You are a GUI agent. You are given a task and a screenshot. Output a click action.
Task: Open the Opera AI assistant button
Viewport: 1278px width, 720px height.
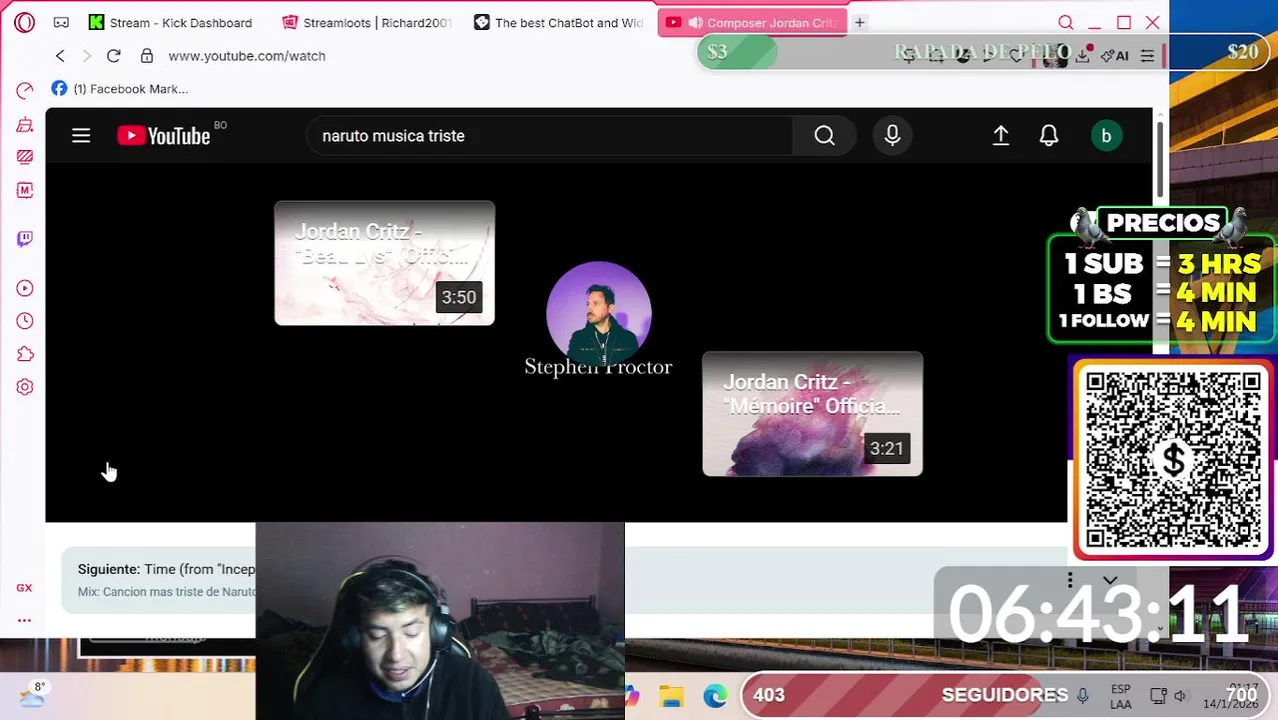click(x=1114, y=56)
